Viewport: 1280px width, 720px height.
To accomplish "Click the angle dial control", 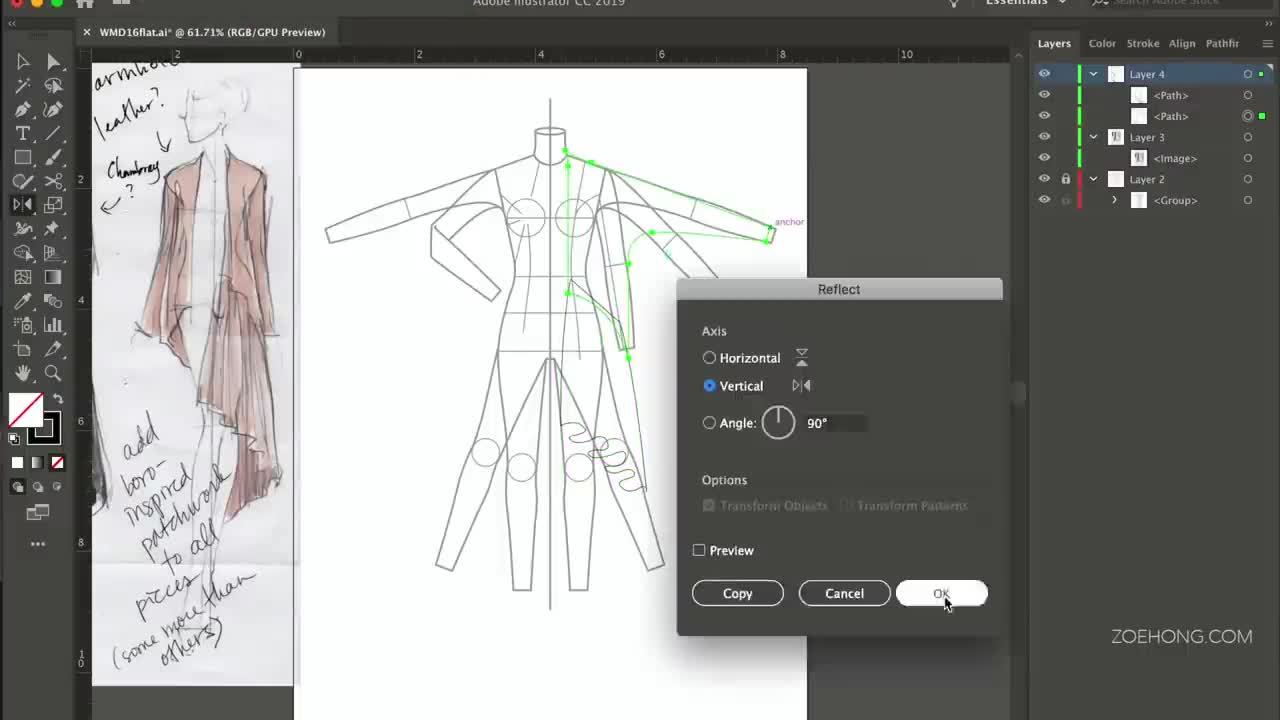I will click(x=778, y=423).
